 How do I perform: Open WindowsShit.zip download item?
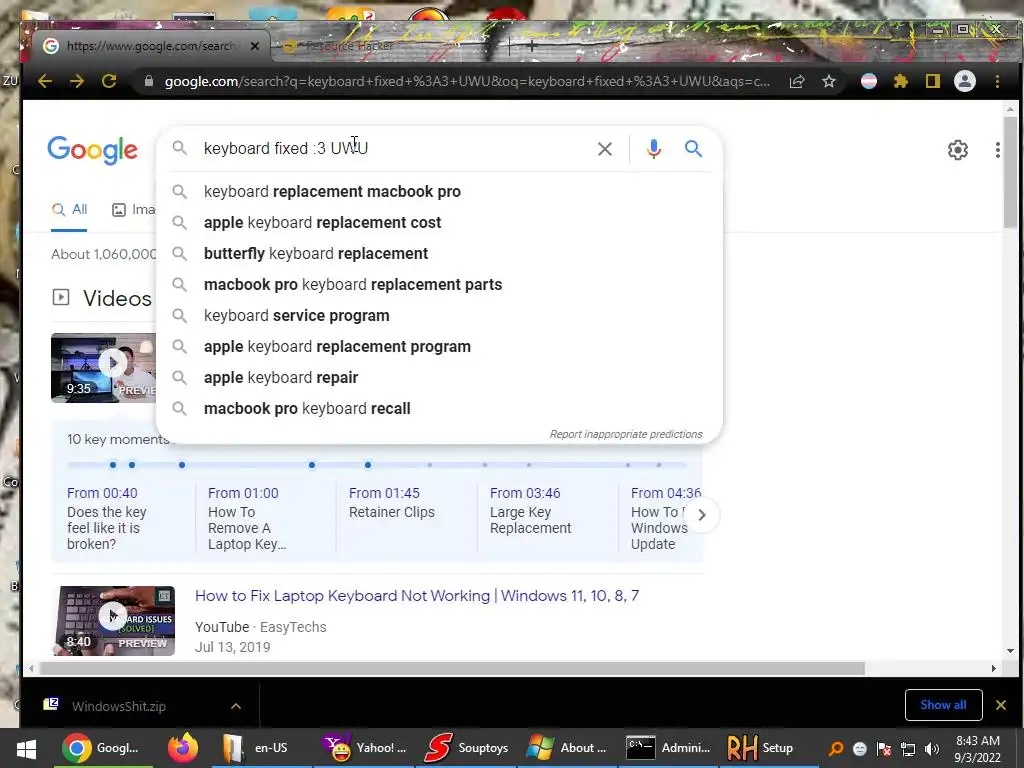[x=121, y=706]
